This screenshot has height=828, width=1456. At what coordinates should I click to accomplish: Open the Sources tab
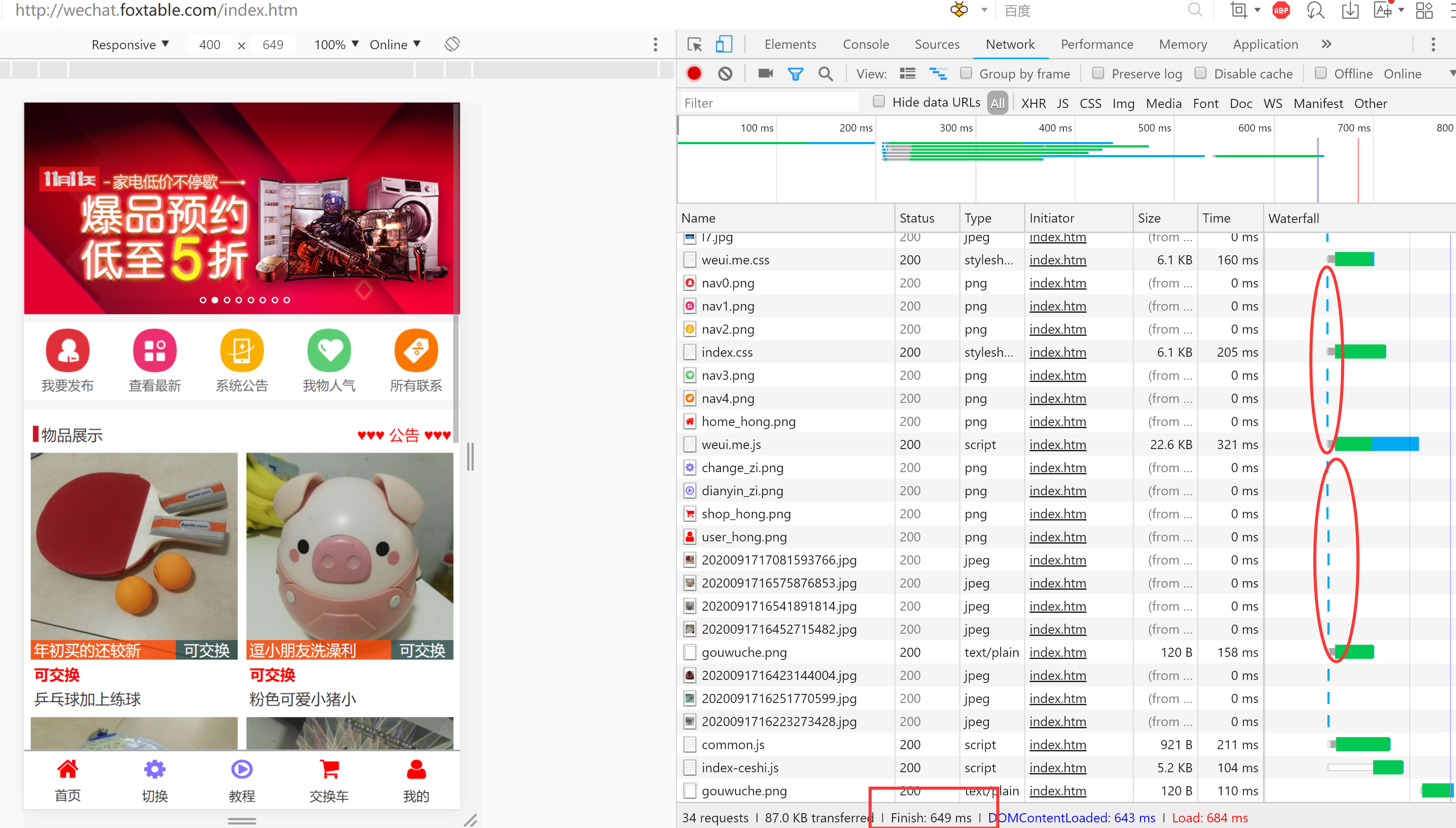(937, 44)
